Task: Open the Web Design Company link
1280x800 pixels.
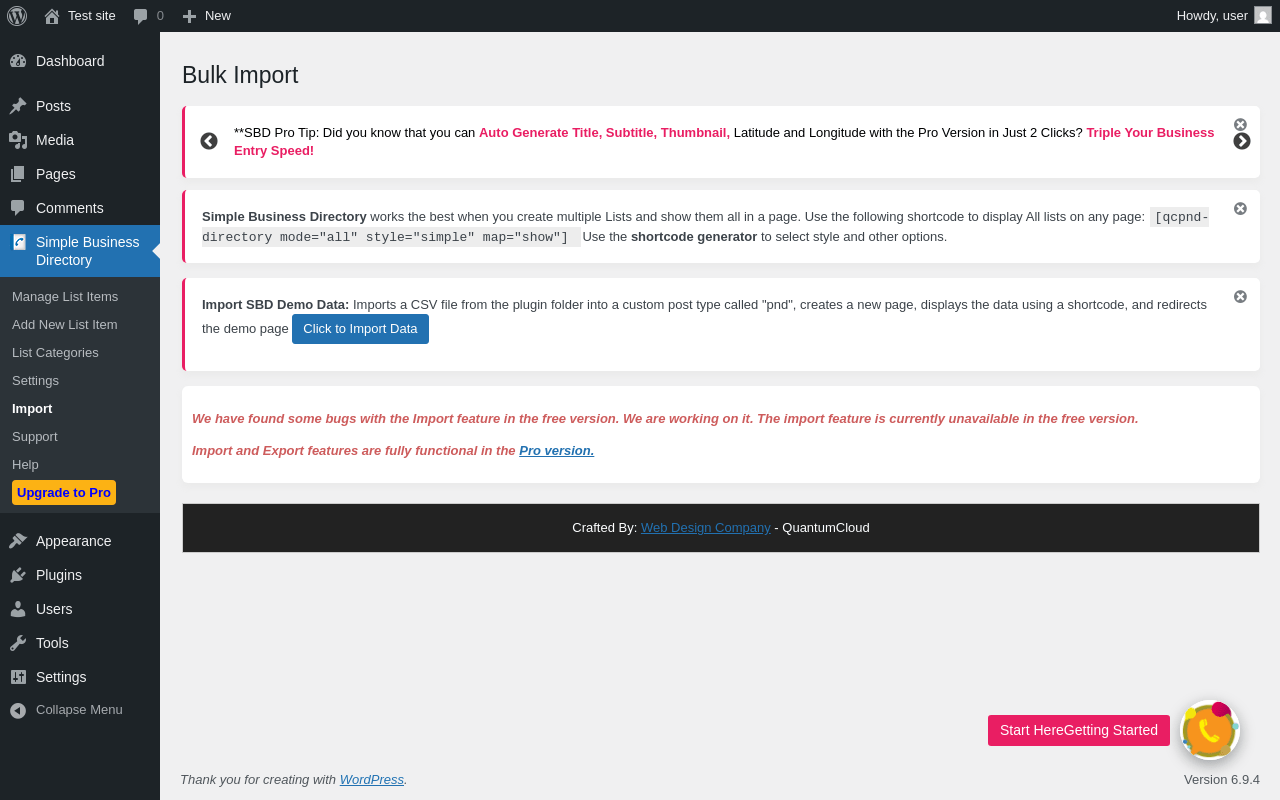Action: 706,528
